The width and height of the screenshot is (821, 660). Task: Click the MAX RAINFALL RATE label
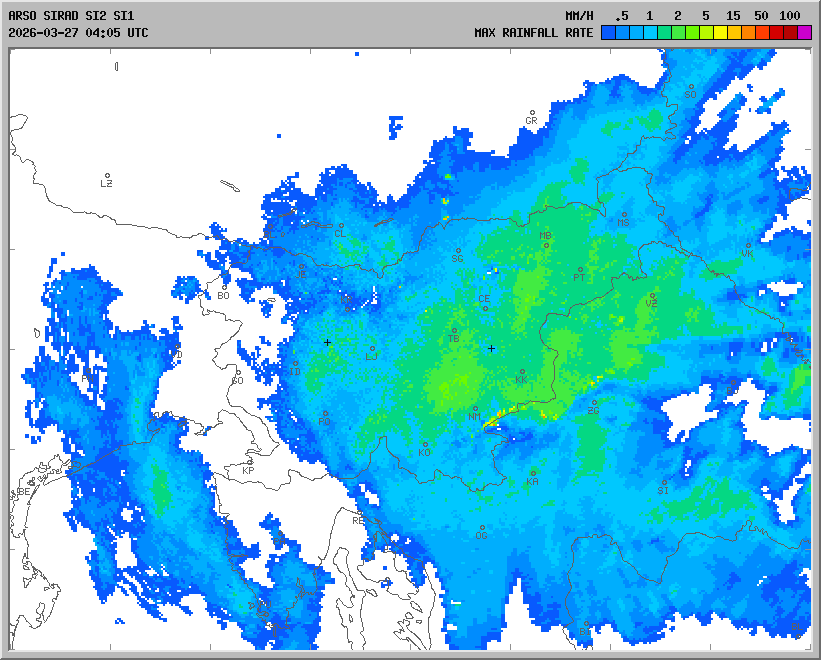[534, 33]
